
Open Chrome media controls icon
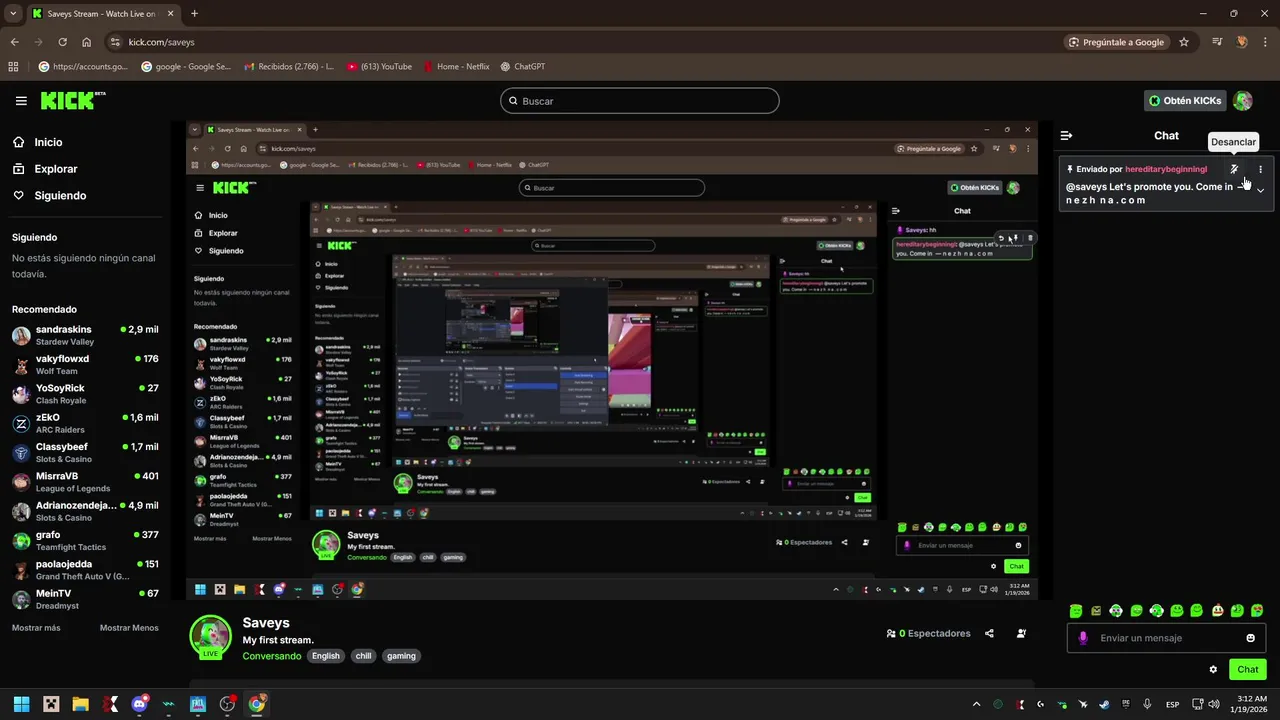tap(1217, 42)
